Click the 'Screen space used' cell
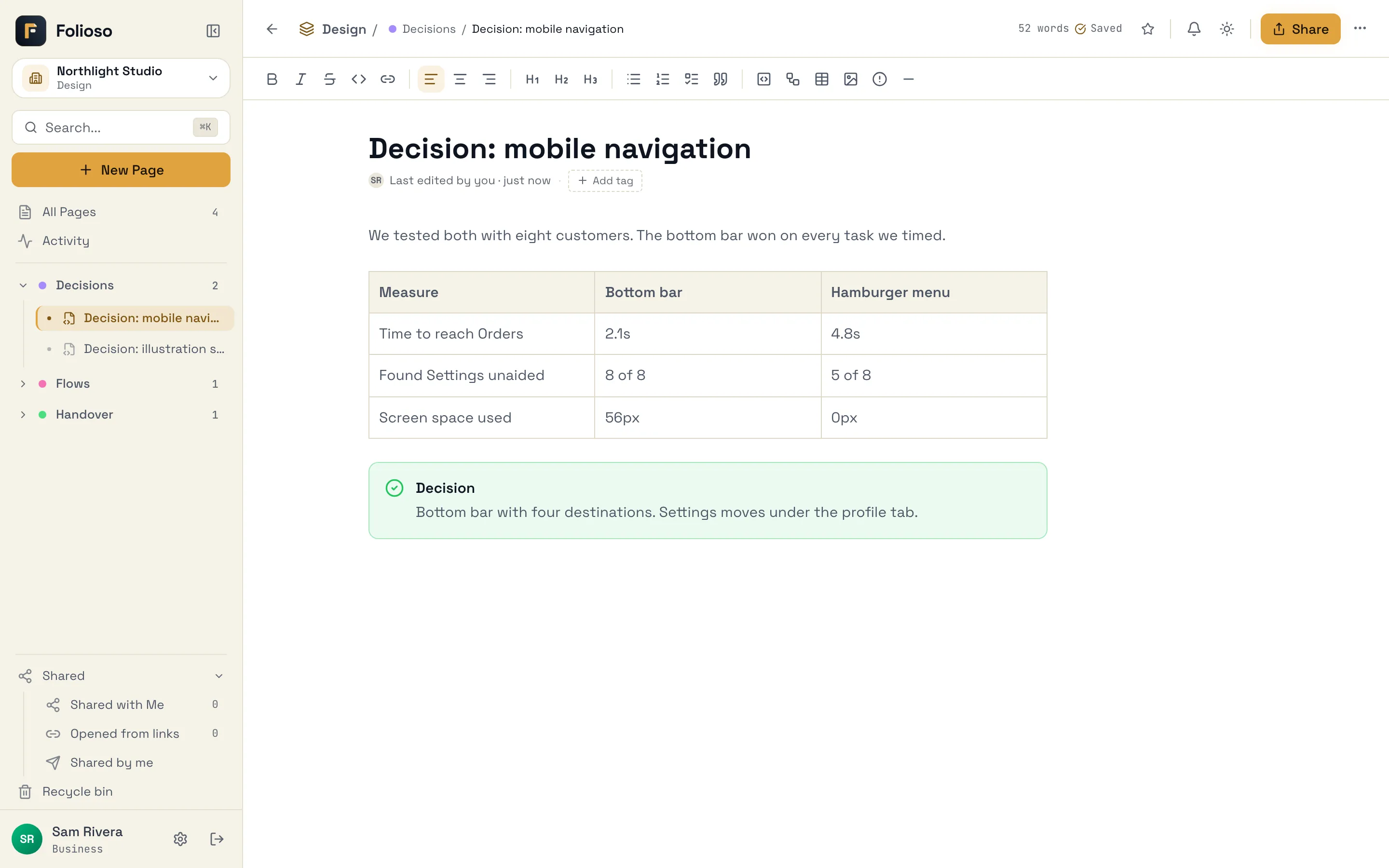Viewport: 1389px width, 868px height. tap(481, 417)
